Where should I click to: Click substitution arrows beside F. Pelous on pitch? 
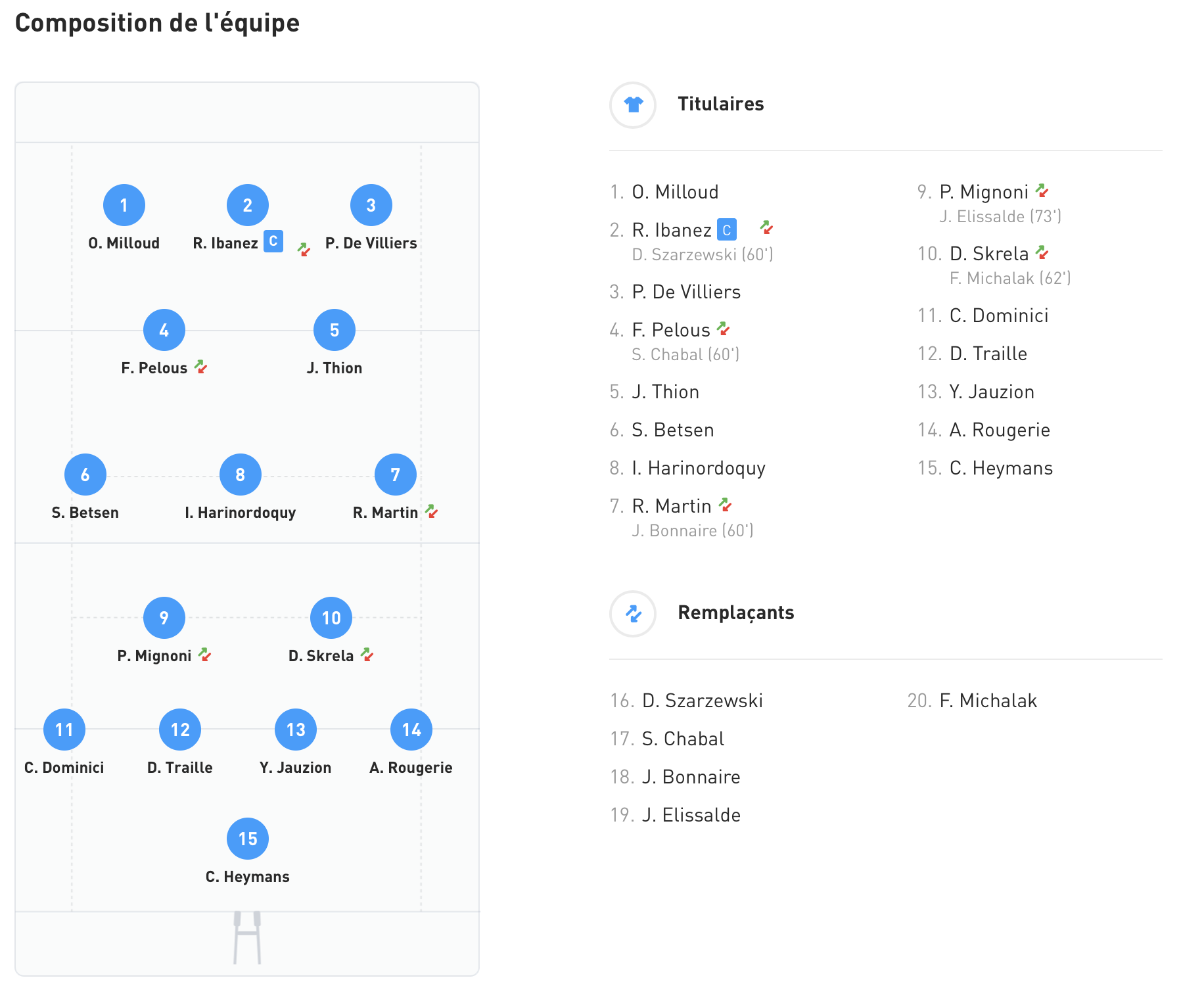point(201,367)
